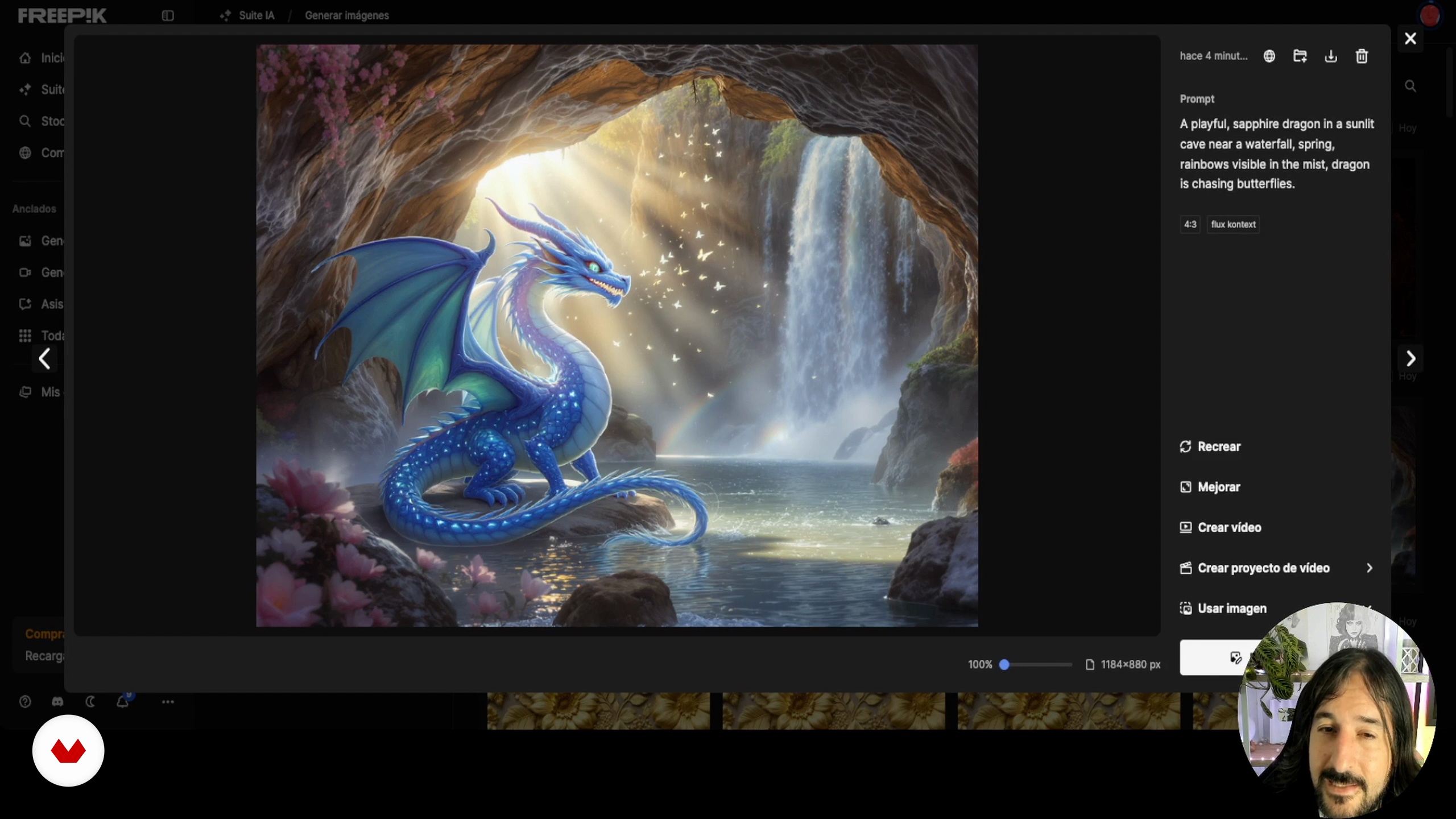This screenshot has width=1456, height=819.
Task: Open the three-dots more options menu
Action: pos(167,701)
